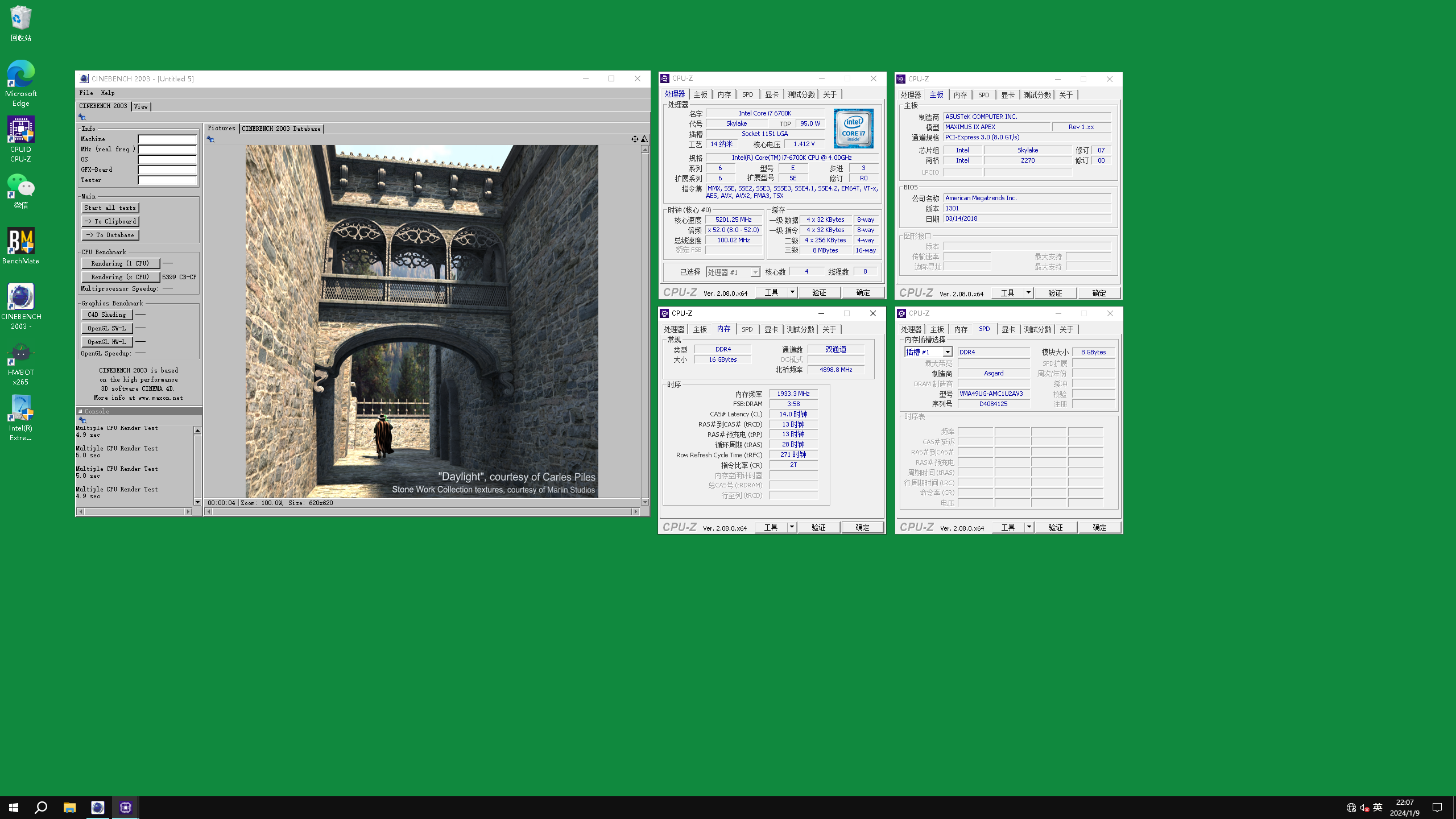Image resolution: width=1456 pixels, height=819 pixels.
Task: Open the Help menu in CINEBENCH
Action: pyautogui.click(x=107, y=93)
